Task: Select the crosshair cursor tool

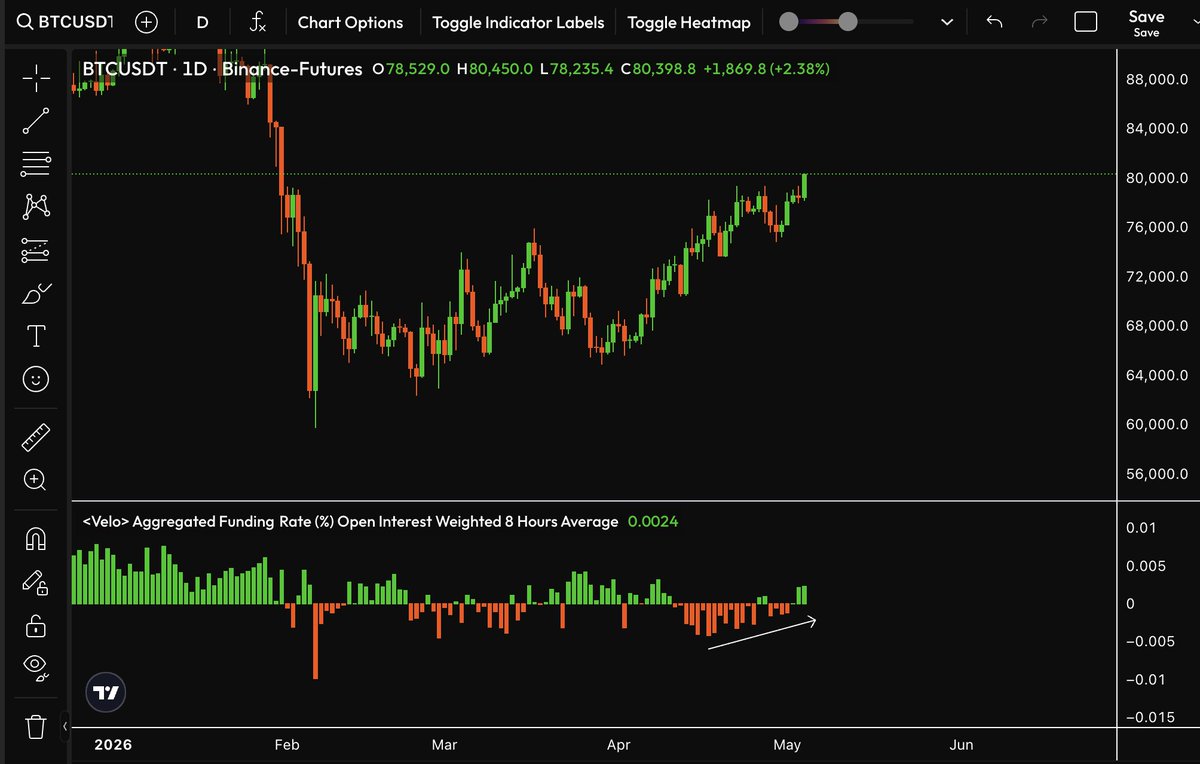Action: click(36, 77)
